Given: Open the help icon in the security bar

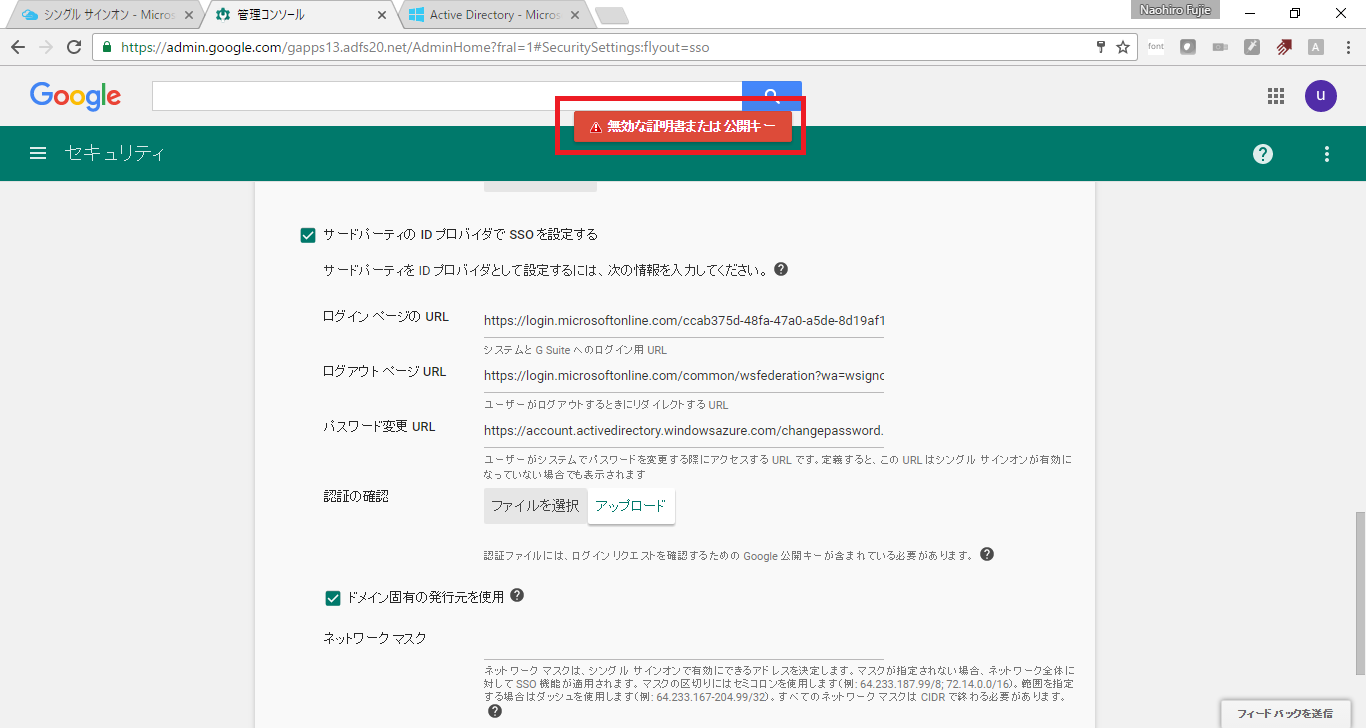Looking at the screenshot, I should pos(1262,153).
